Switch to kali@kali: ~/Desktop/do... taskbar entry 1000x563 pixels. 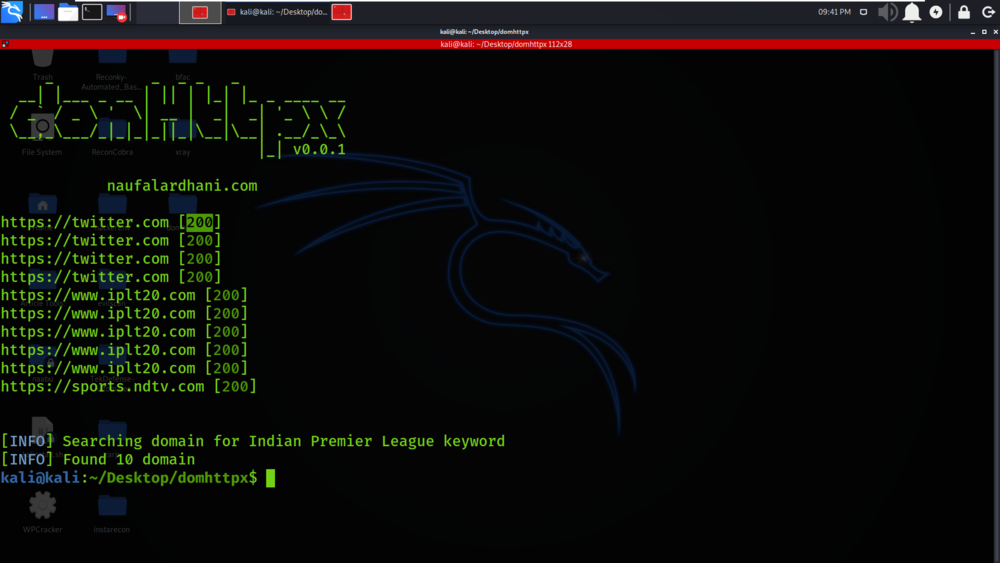coord(278,12)
